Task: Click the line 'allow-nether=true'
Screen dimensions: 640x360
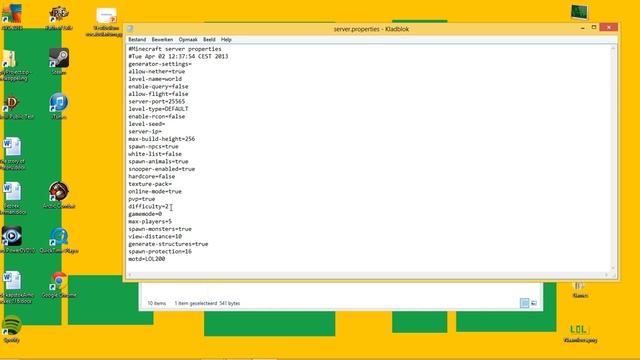Action: tap(156, 71)
